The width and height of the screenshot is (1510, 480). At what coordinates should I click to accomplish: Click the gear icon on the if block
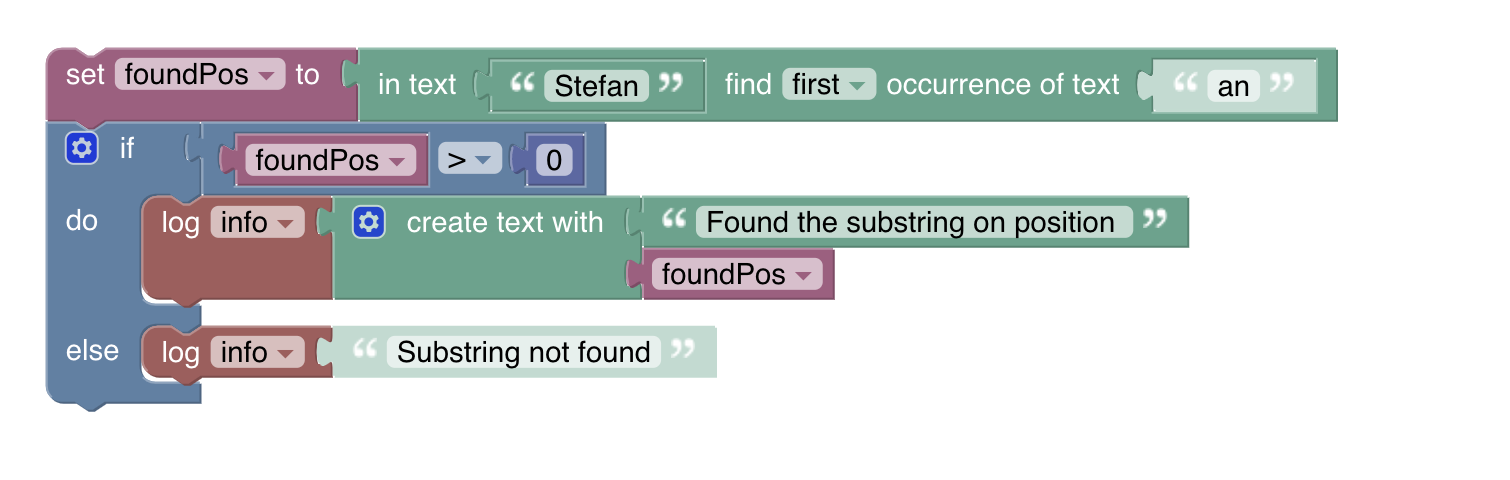coord(81,149)
